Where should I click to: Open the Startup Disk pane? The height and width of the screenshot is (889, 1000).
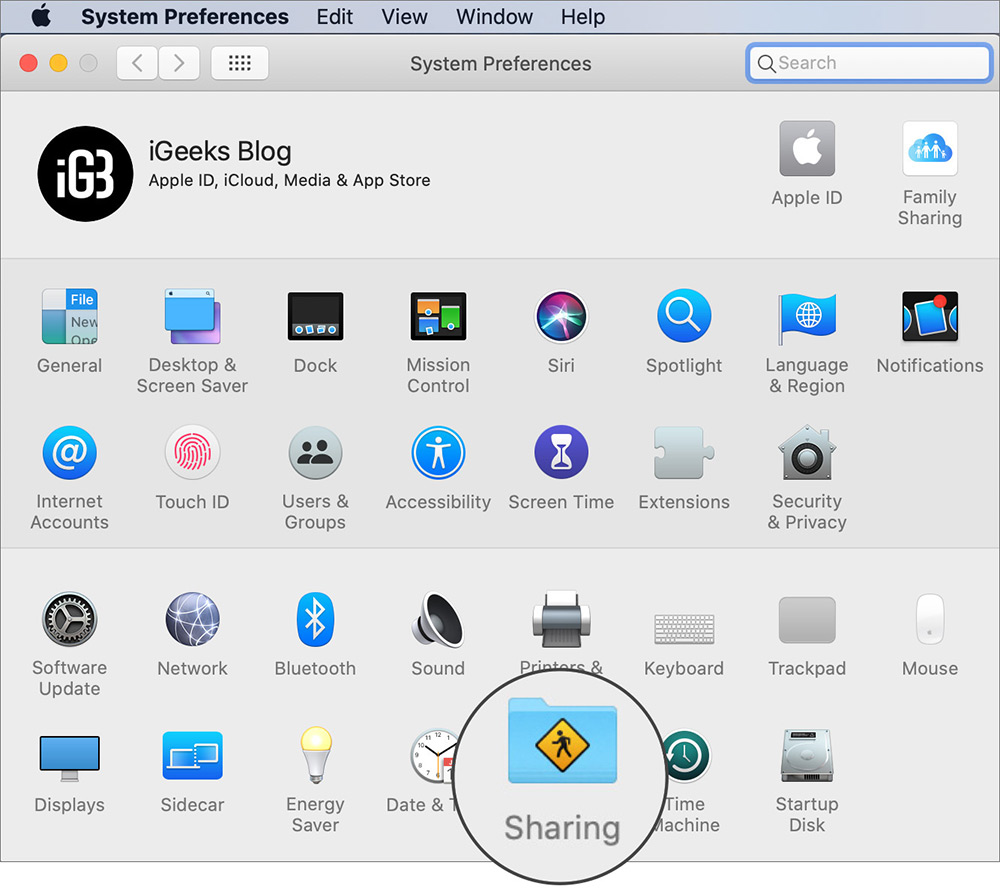807,755
